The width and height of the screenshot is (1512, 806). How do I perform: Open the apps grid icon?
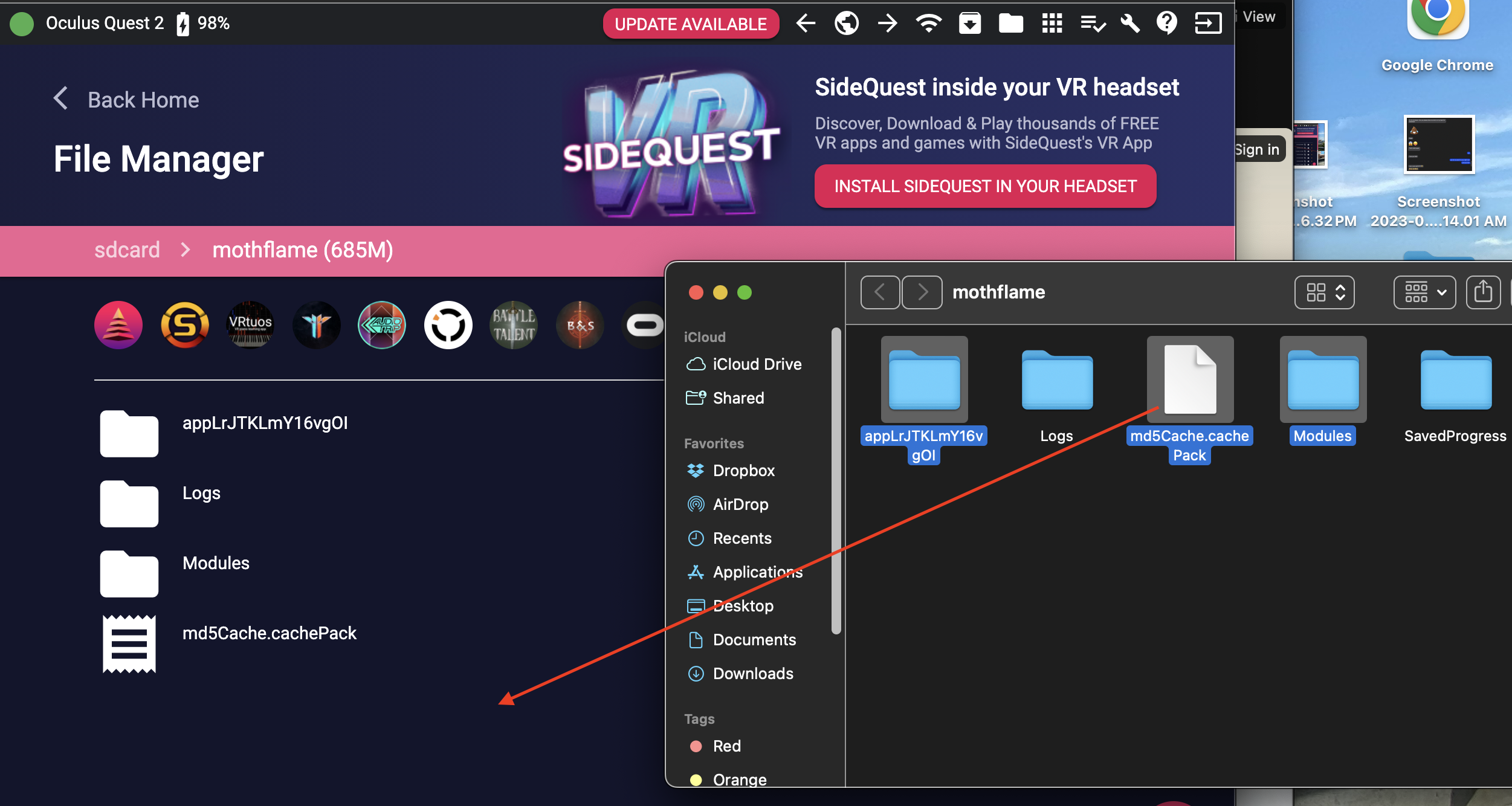pos(1052,24)
